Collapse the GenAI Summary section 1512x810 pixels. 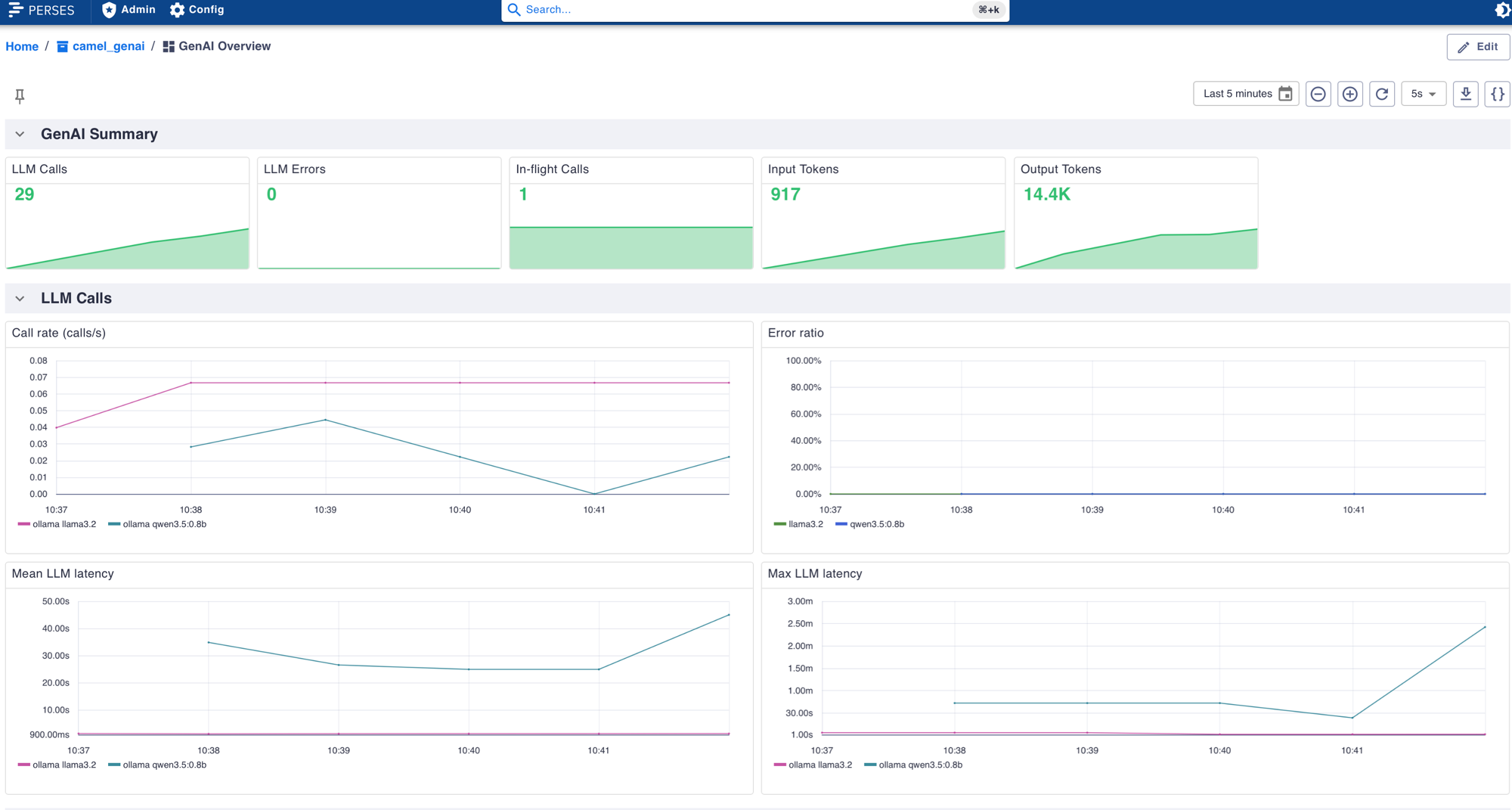(x=20, y=134)
